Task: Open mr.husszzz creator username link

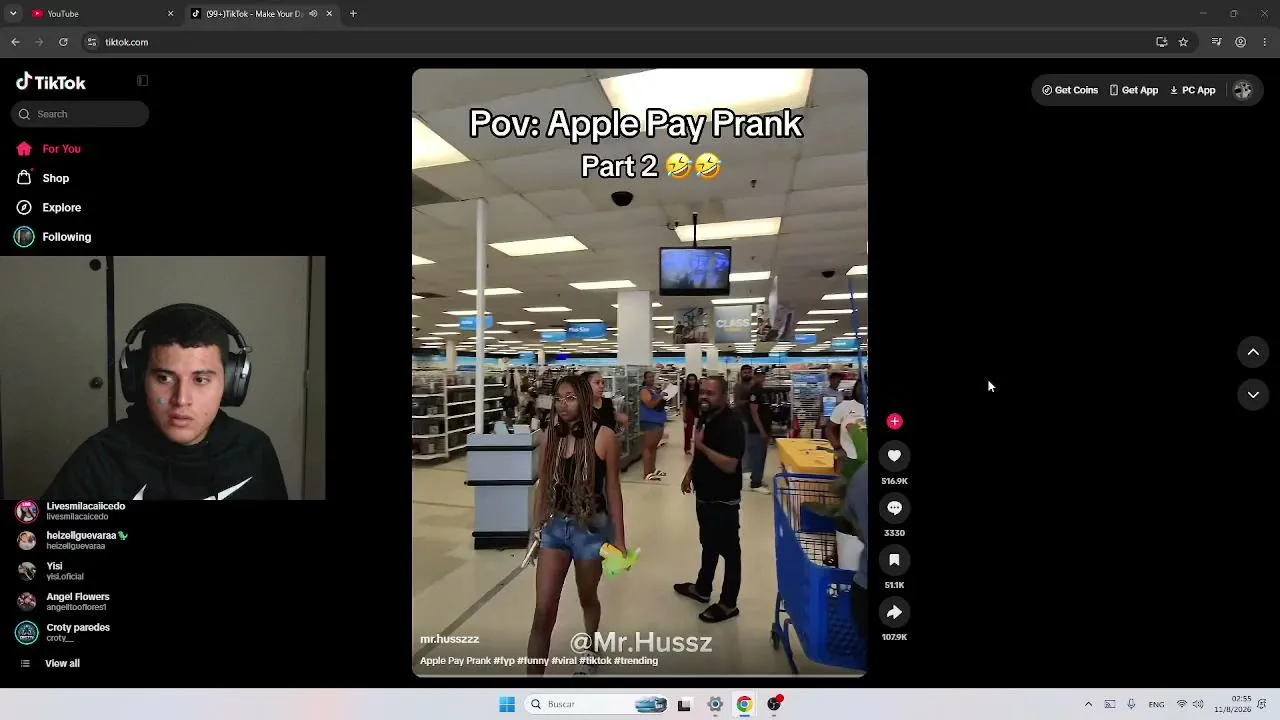Action: [x=449, y=639]
